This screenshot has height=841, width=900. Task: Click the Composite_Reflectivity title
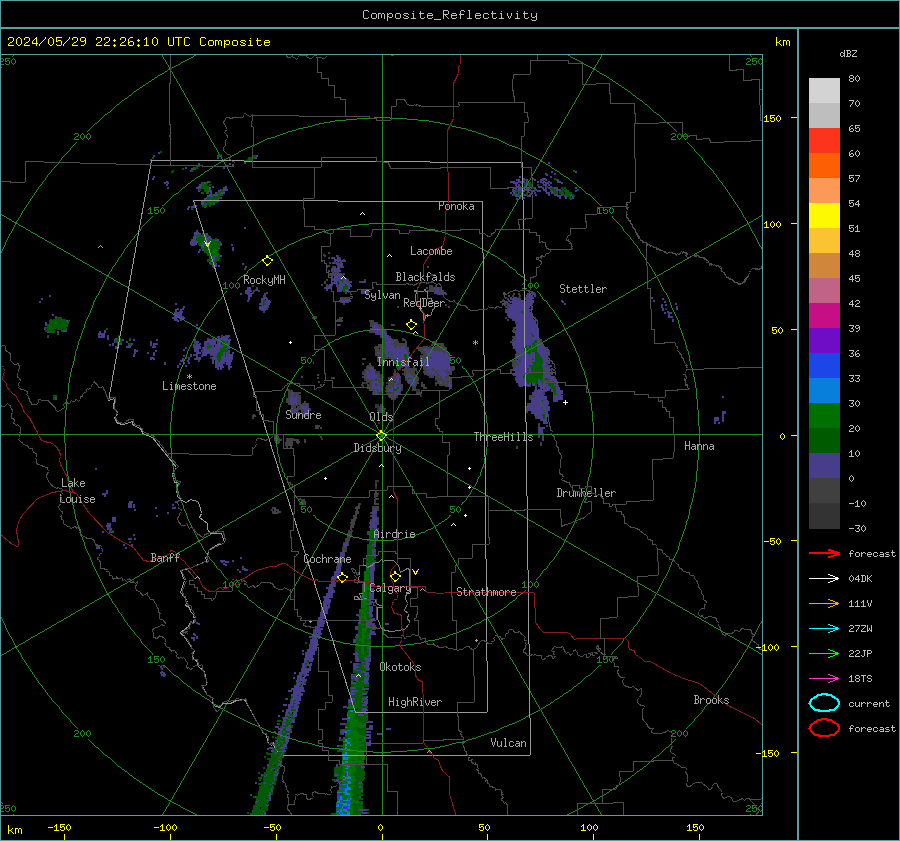coord(450,15)
